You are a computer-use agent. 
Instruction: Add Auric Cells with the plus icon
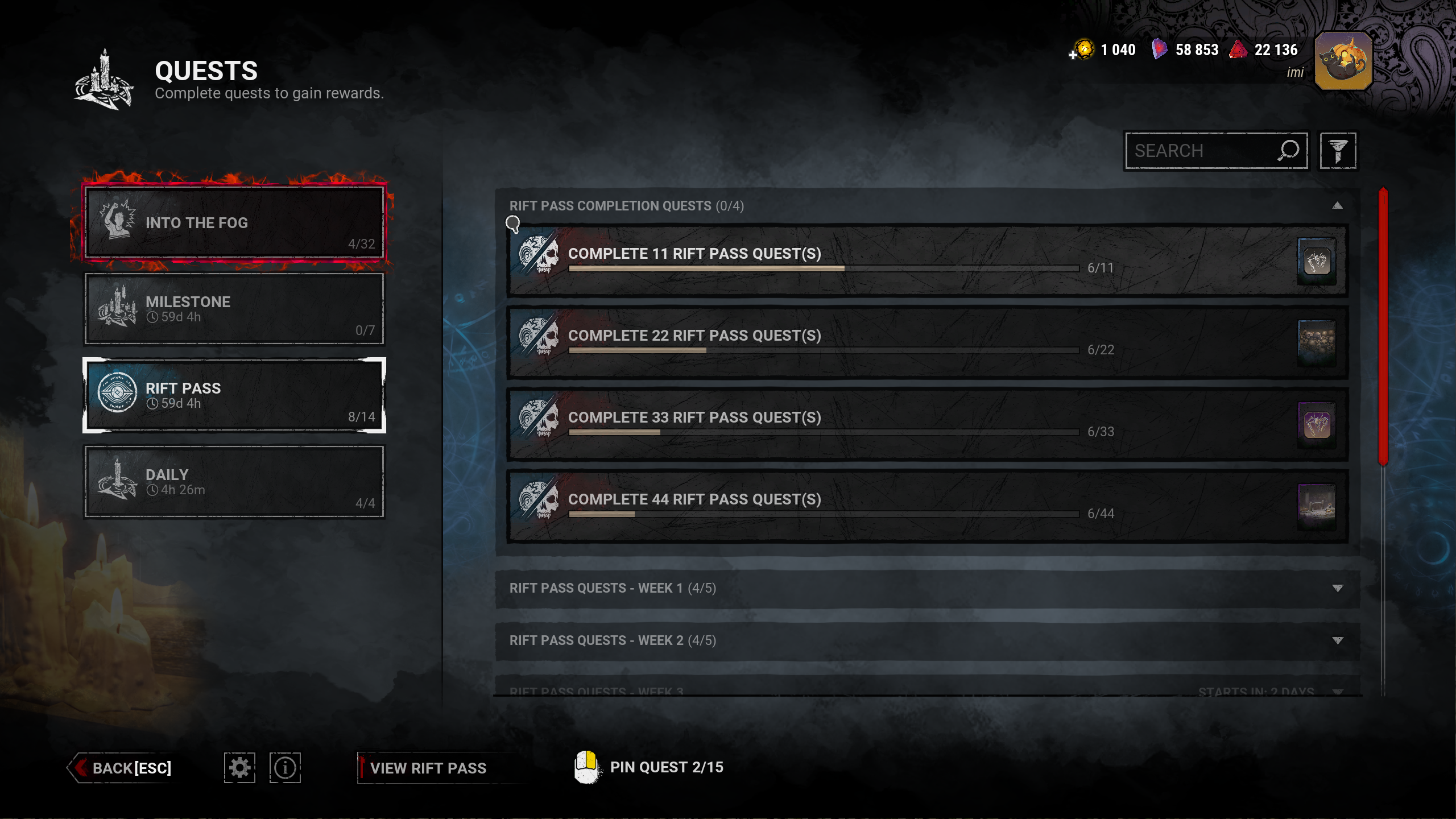pos(1073,55)
